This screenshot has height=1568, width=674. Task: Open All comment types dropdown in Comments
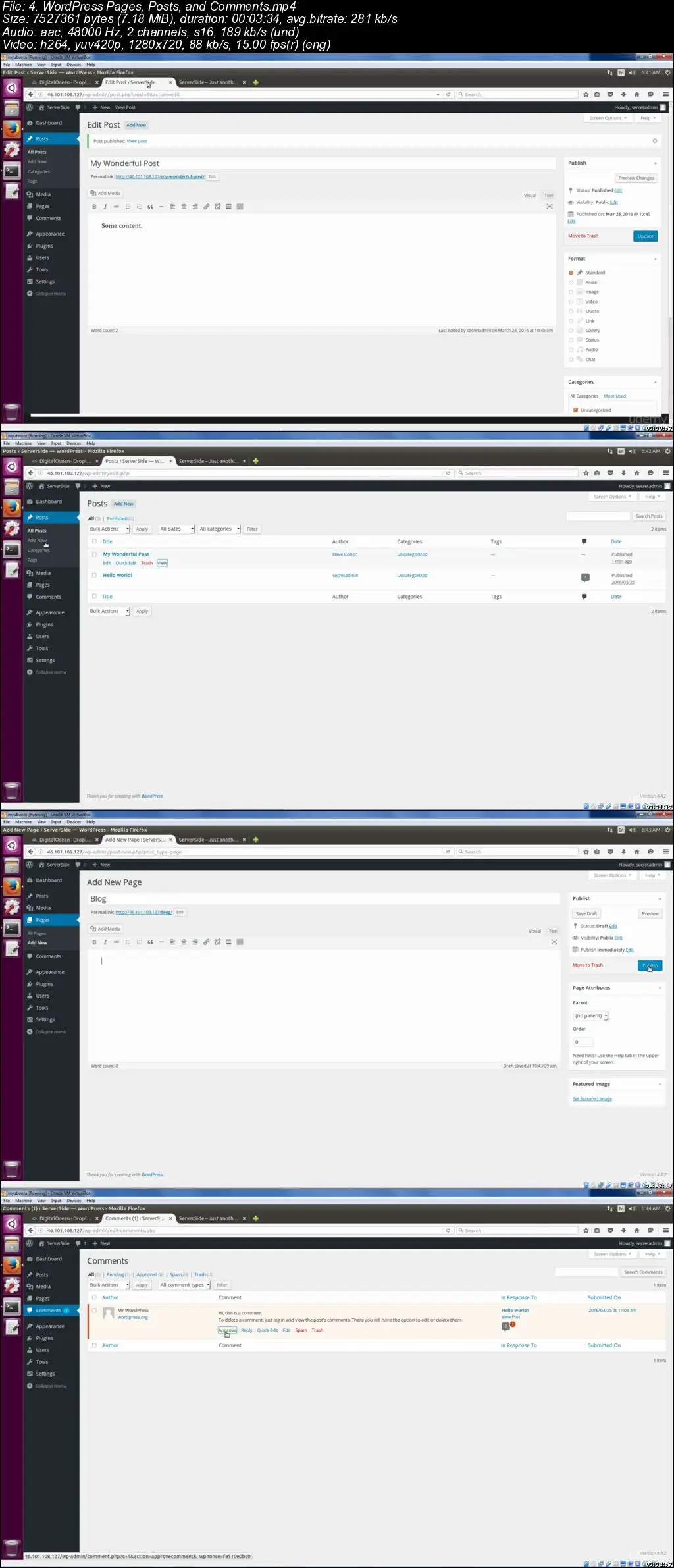point(184,1285)
